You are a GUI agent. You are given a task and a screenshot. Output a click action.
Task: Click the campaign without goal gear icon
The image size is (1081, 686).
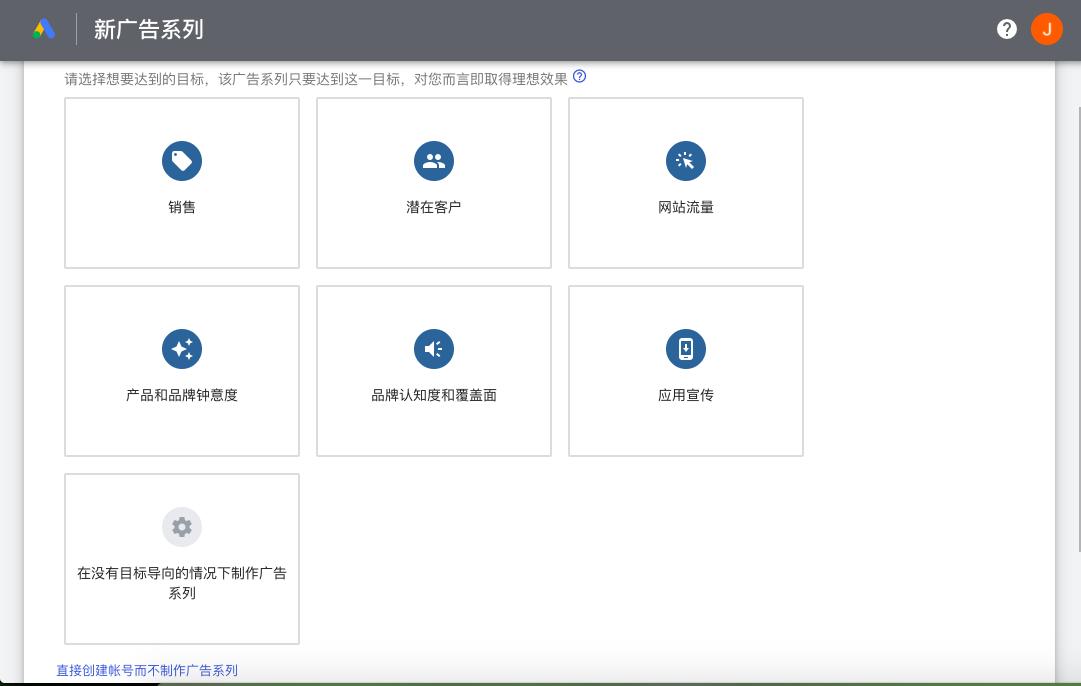point(181,527)
